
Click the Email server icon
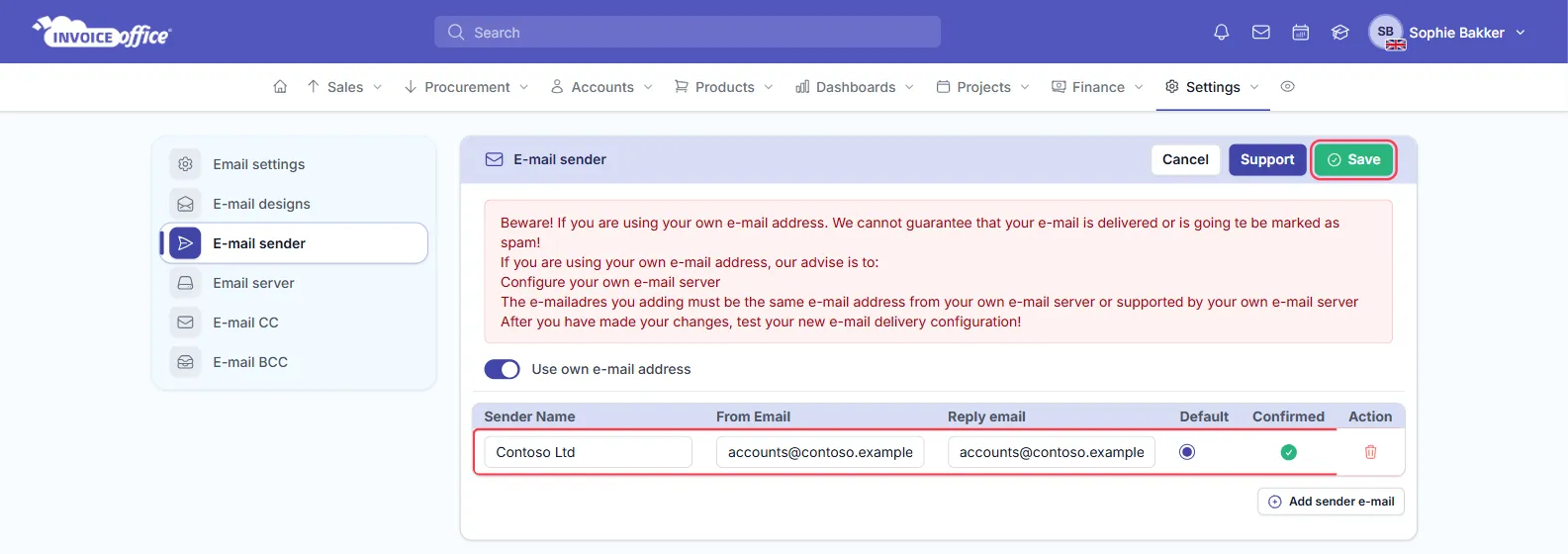click(185, 283)
